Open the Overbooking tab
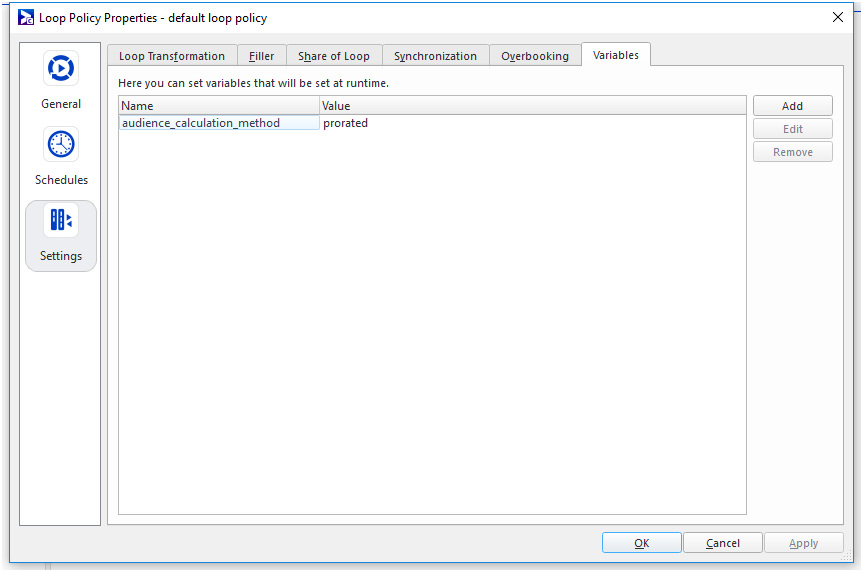This screenshot has height=572, width=863. click(535, 56)
